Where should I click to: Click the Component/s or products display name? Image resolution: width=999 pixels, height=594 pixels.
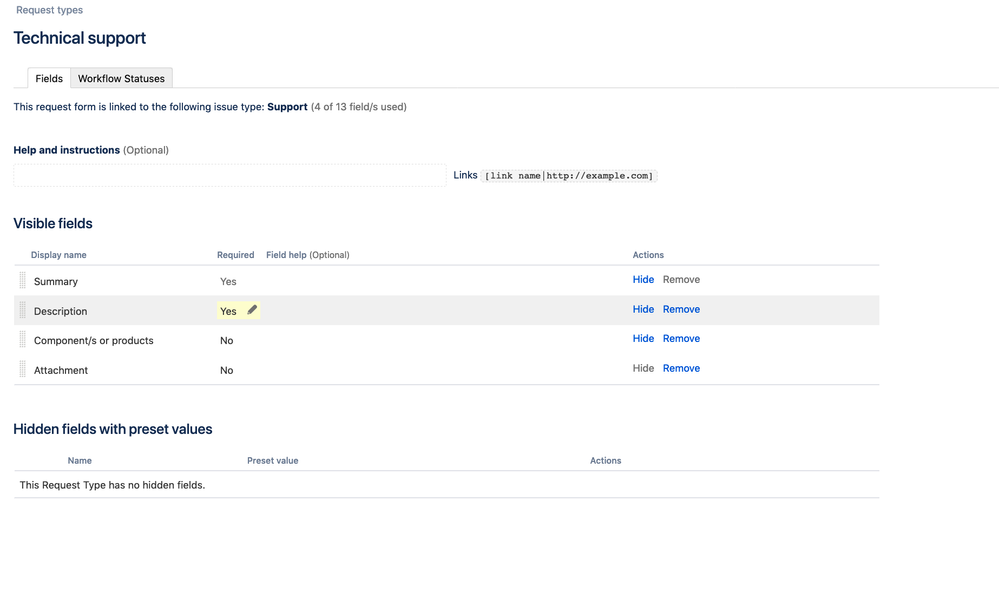point(94,340)
